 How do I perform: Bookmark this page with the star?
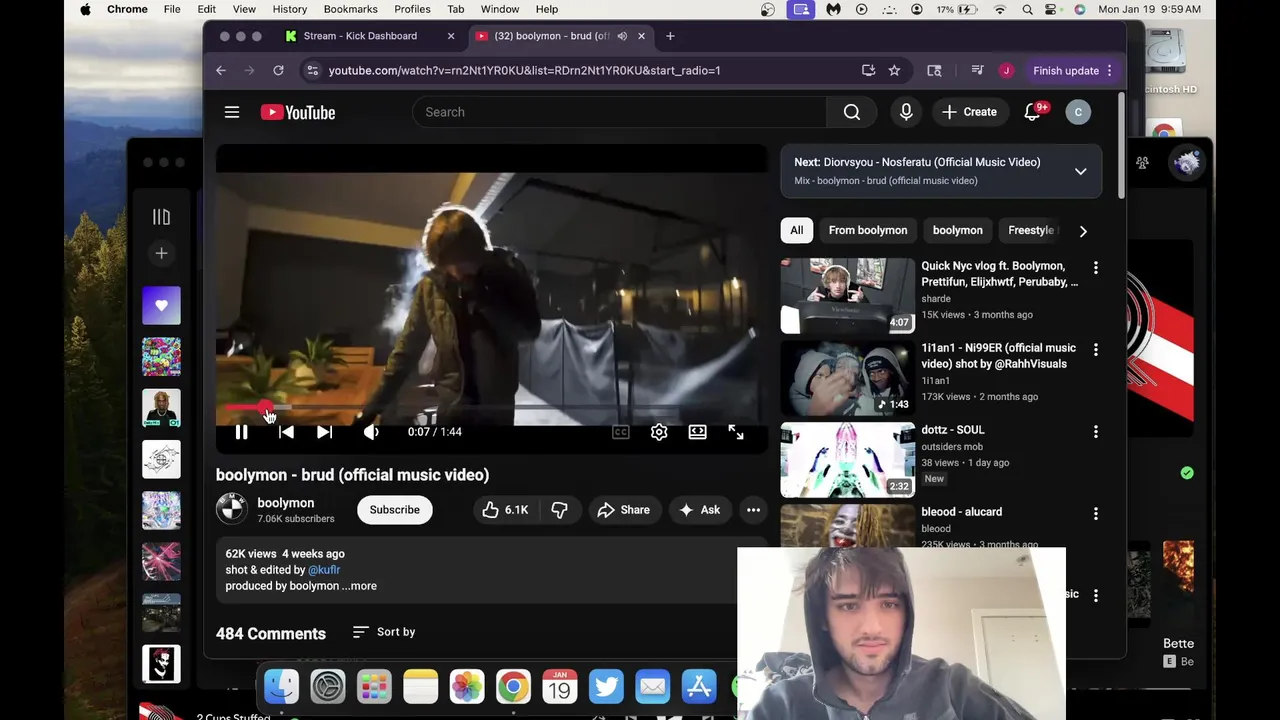coord(894,71)
